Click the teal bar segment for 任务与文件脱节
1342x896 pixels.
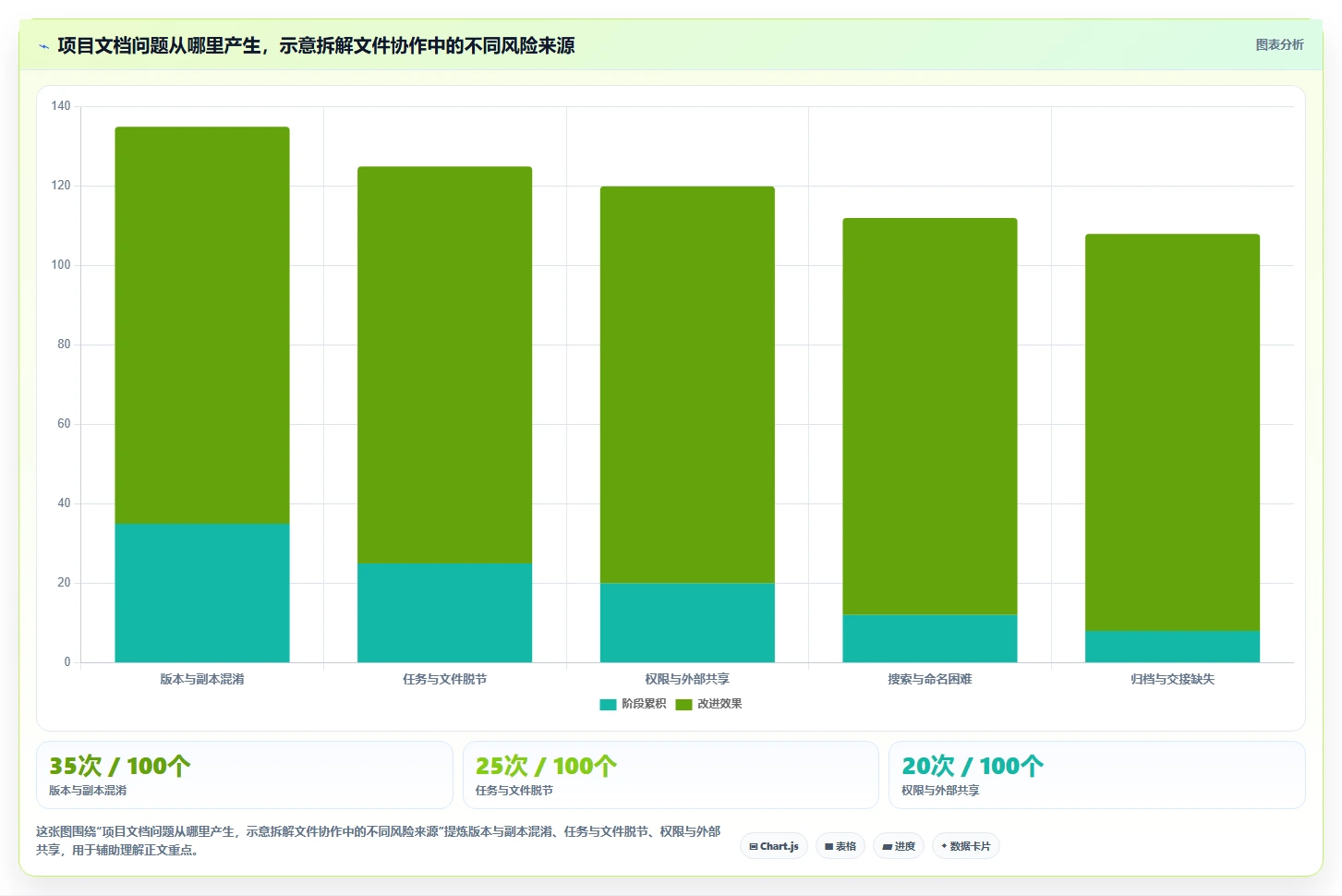(444, 612)
